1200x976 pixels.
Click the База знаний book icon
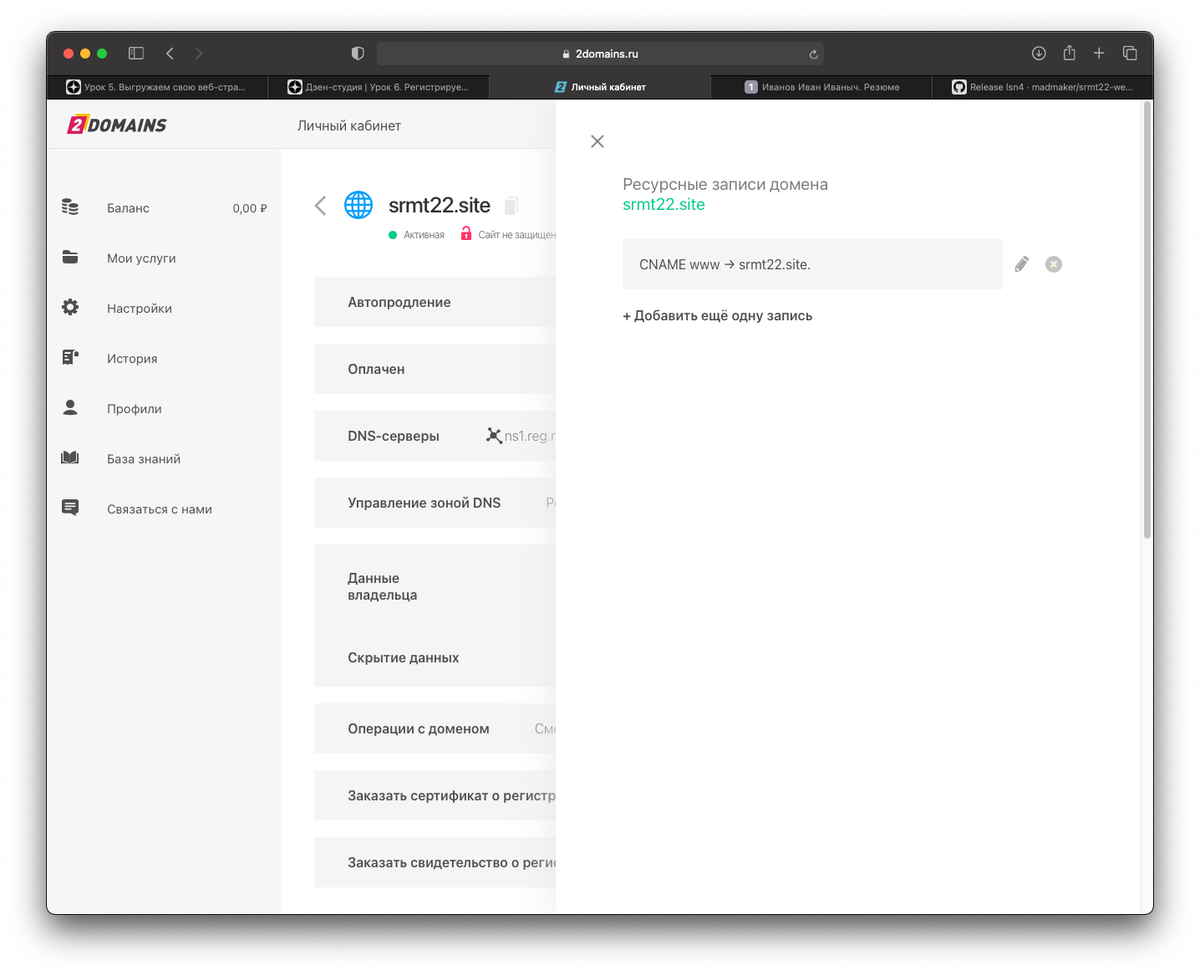click(x=70, y=458)
